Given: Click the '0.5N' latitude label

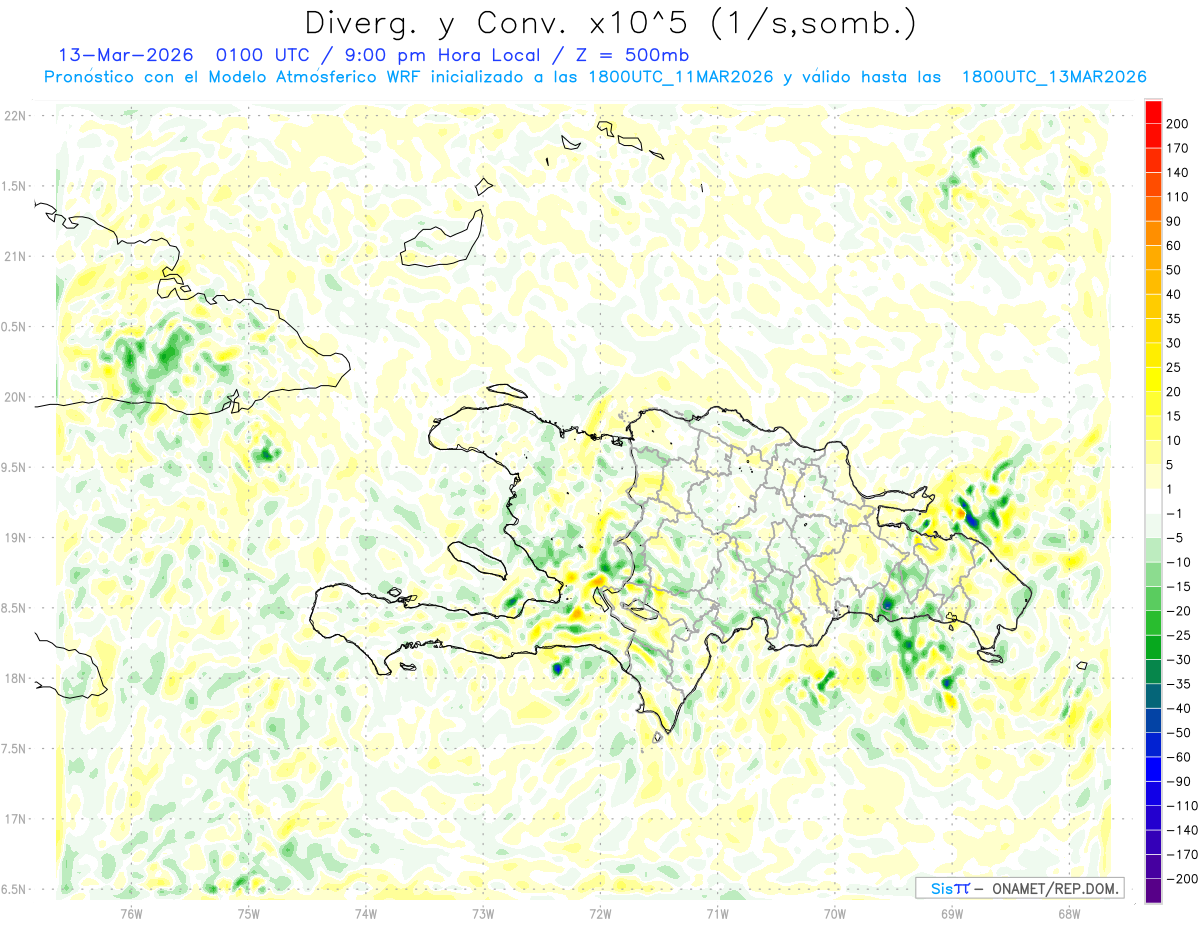Looking at the screenshot, I should point(14,327).
